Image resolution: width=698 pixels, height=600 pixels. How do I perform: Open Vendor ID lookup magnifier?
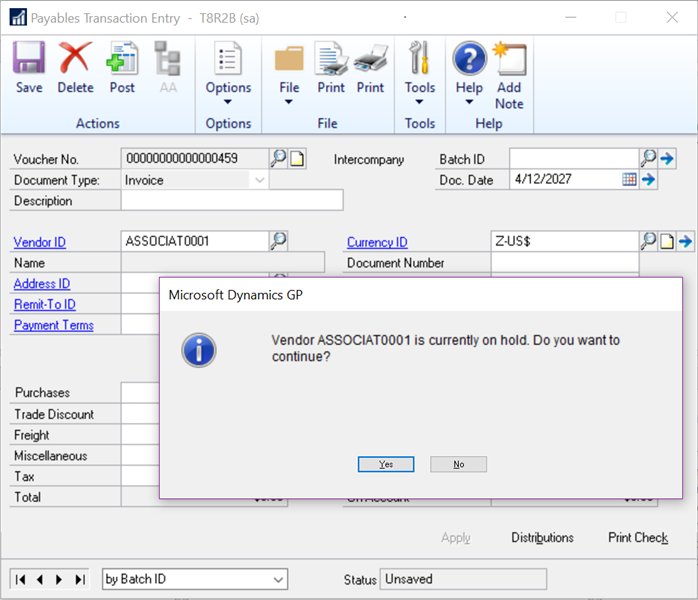(x=279, y=241)
